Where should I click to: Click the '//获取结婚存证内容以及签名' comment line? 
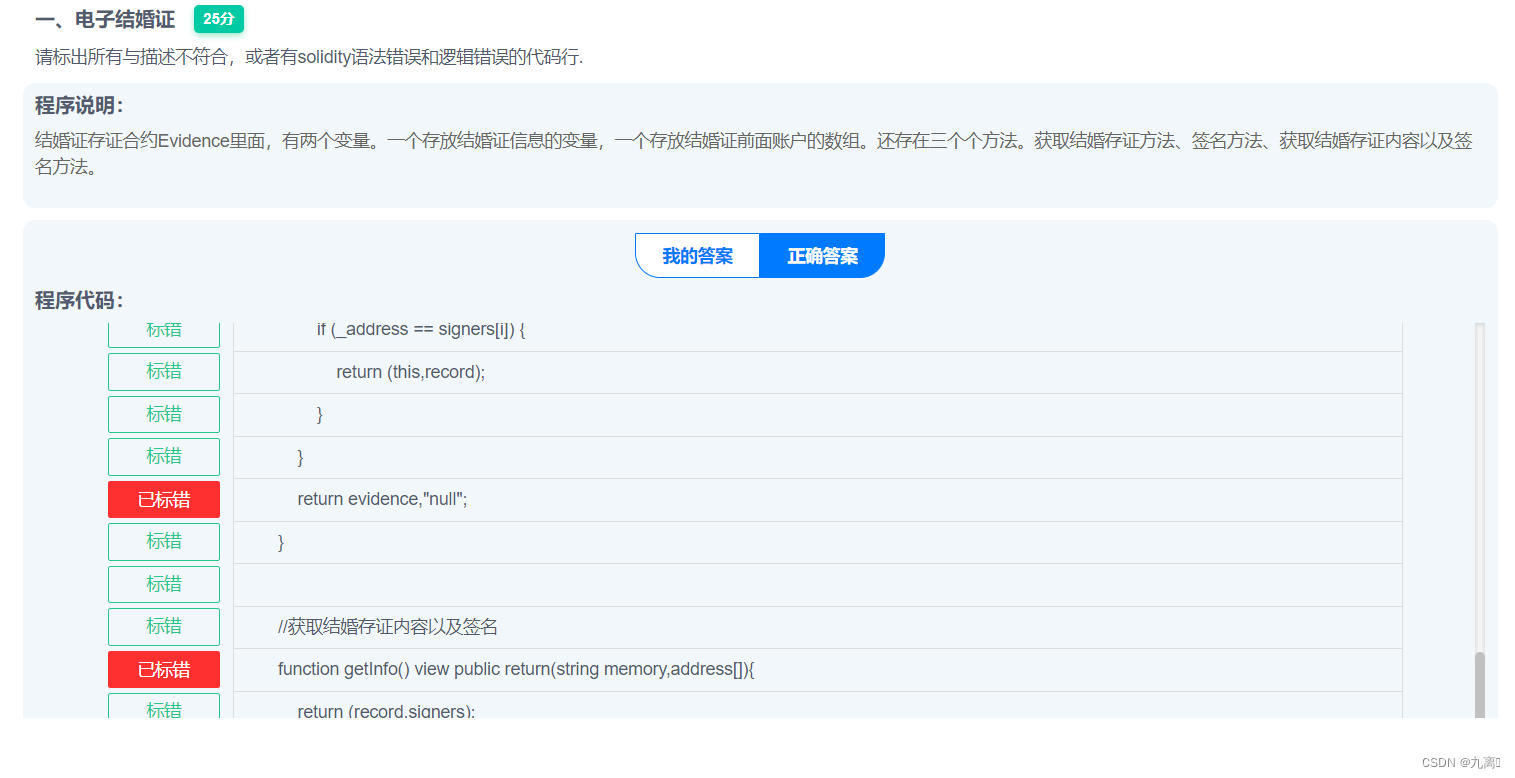(x=818, y=627)
